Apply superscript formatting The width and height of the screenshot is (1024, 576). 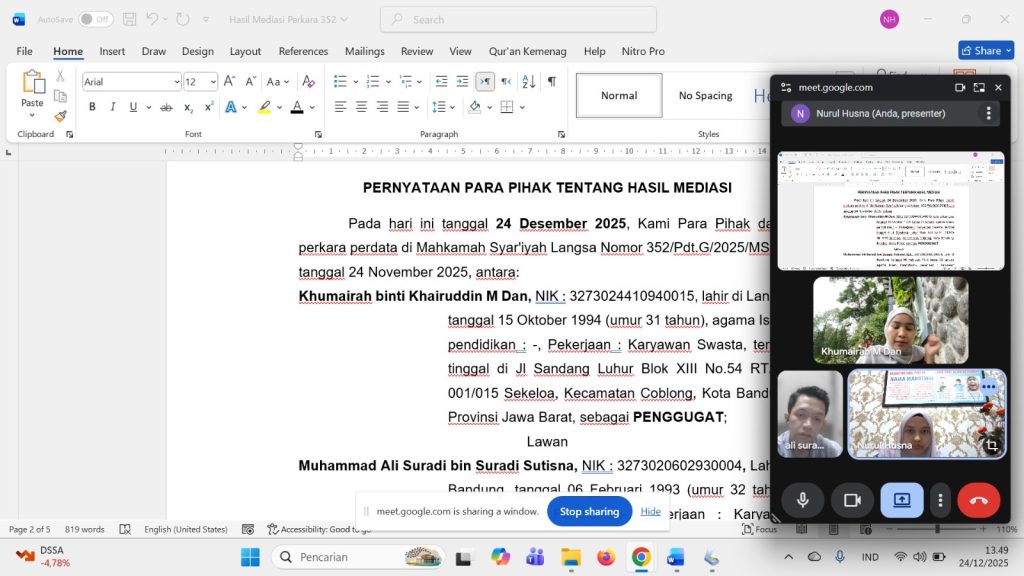[x=209, y=107]
